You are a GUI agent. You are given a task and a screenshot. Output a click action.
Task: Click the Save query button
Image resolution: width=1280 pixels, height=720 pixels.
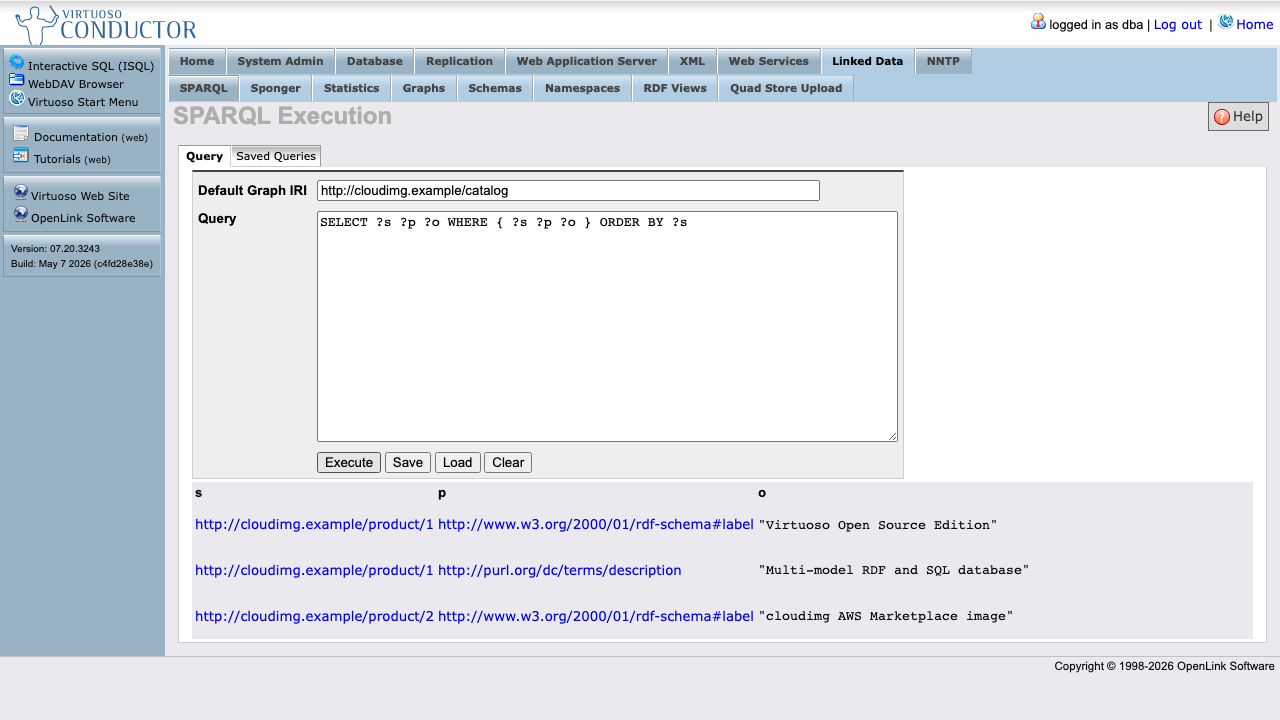(408, 462)
